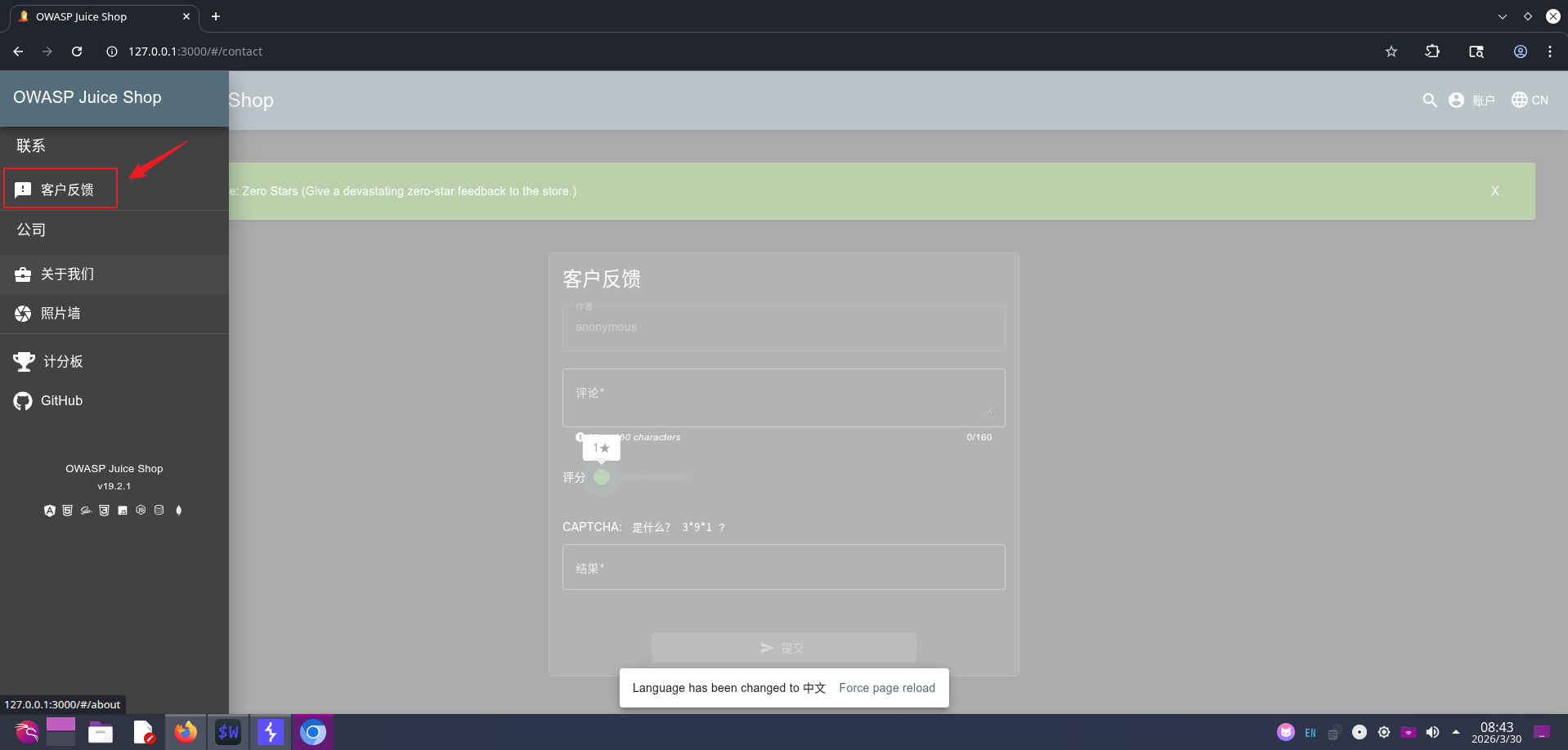
Task: Click the v19.2.1 version text
Action: 114,486
